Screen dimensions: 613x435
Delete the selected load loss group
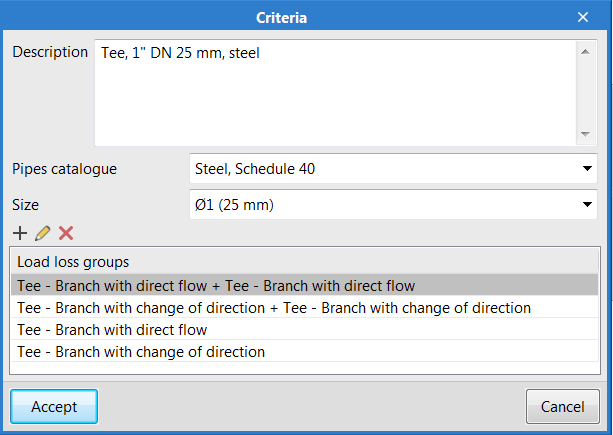click(x=66, y=233)
